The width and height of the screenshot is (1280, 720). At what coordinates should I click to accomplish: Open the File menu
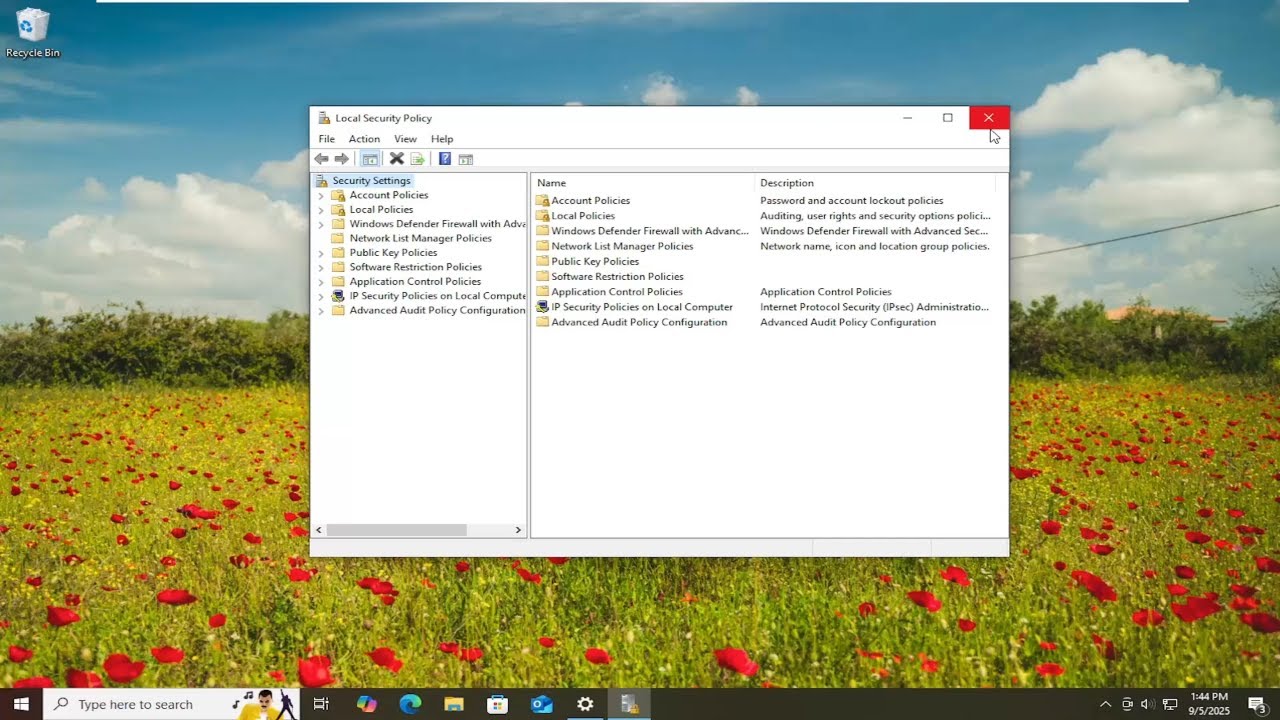(x=327, y=139)
